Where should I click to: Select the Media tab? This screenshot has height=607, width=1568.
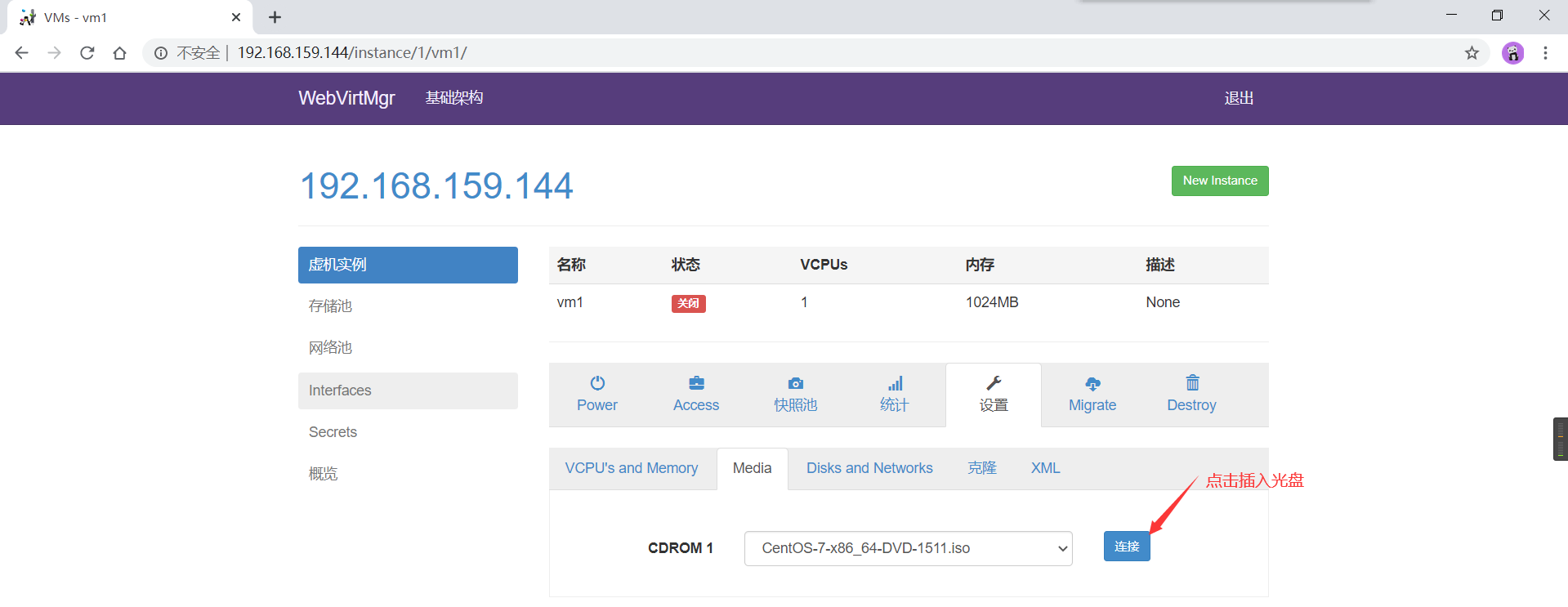[x=752, y=468]
